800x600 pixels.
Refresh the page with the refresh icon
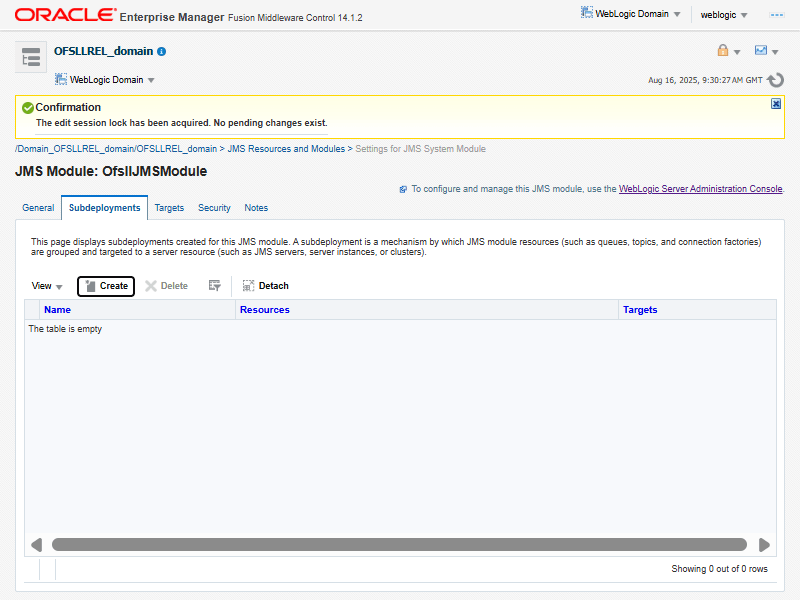pyautogui.click(x=776, y=80)
